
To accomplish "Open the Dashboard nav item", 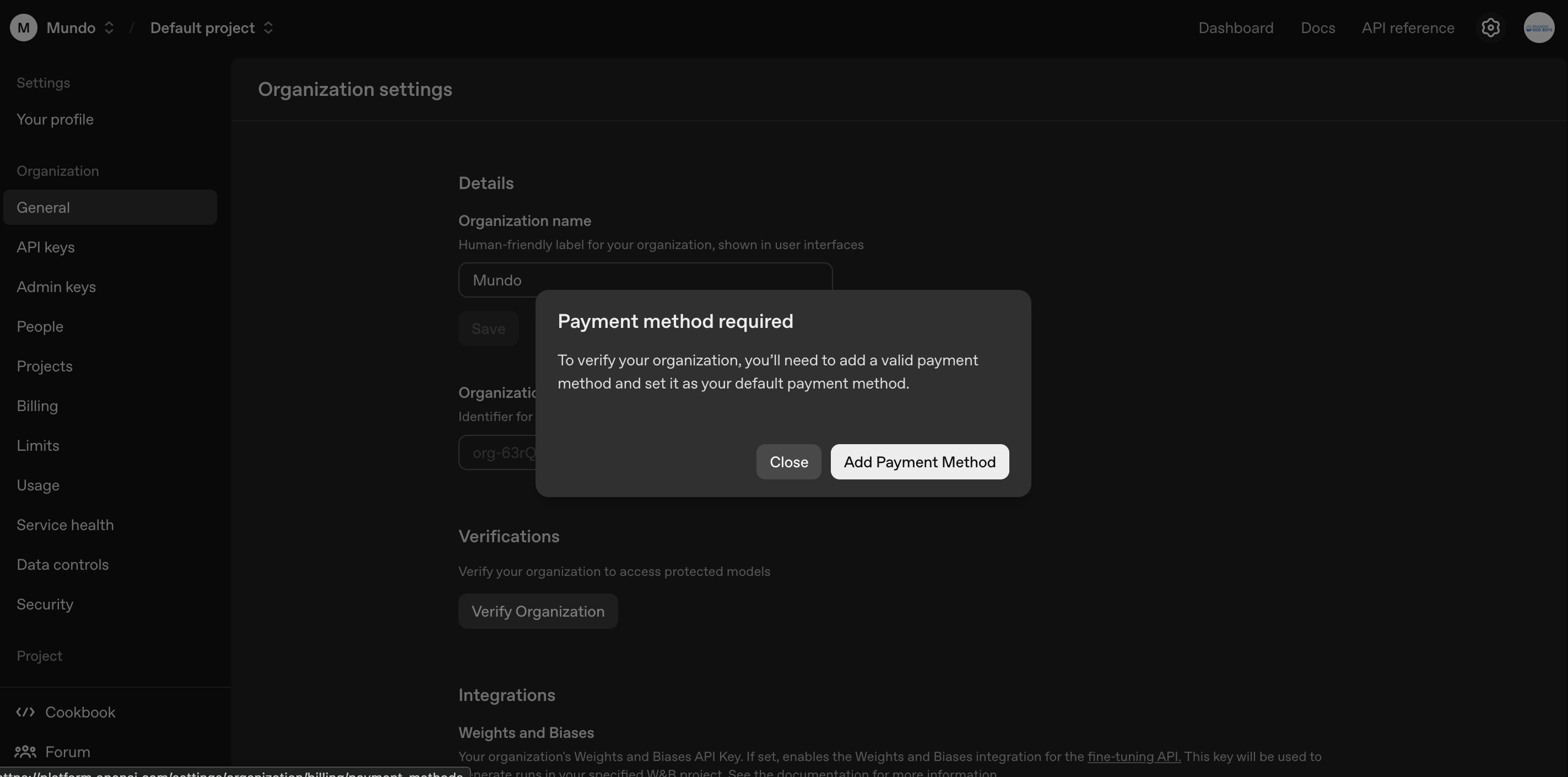I will (x=1235, y=28).
